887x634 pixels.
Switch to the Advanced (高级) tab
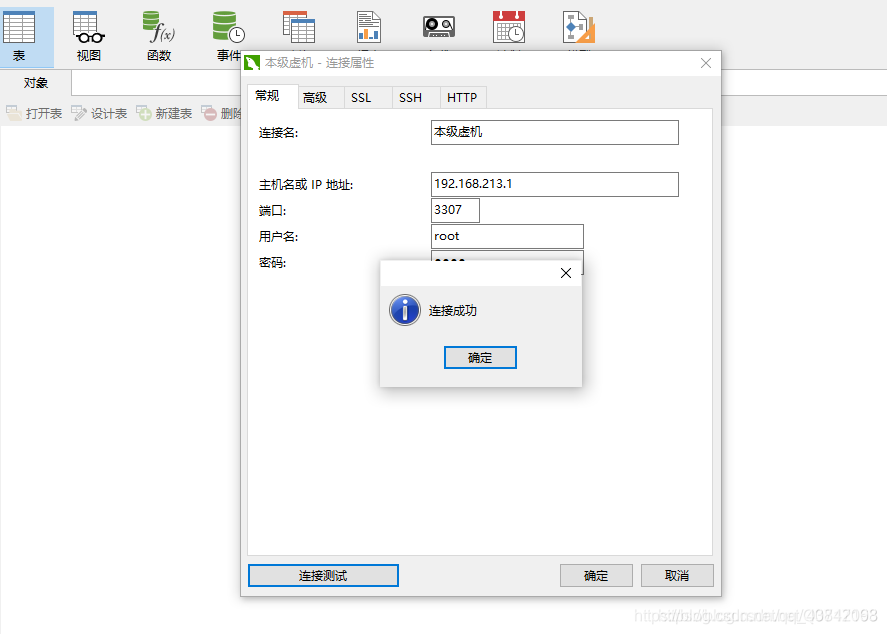(x=320, y=98)
